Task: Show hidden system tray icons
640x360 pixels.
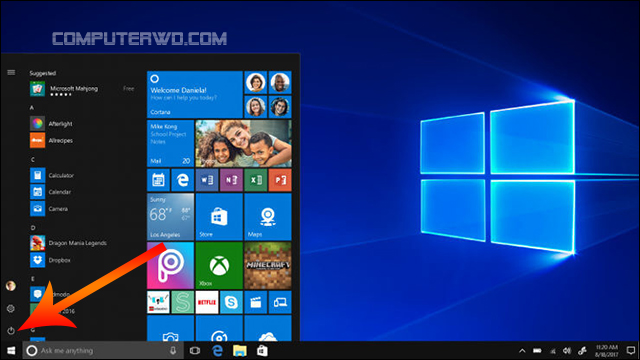Action: click(522, 351)
